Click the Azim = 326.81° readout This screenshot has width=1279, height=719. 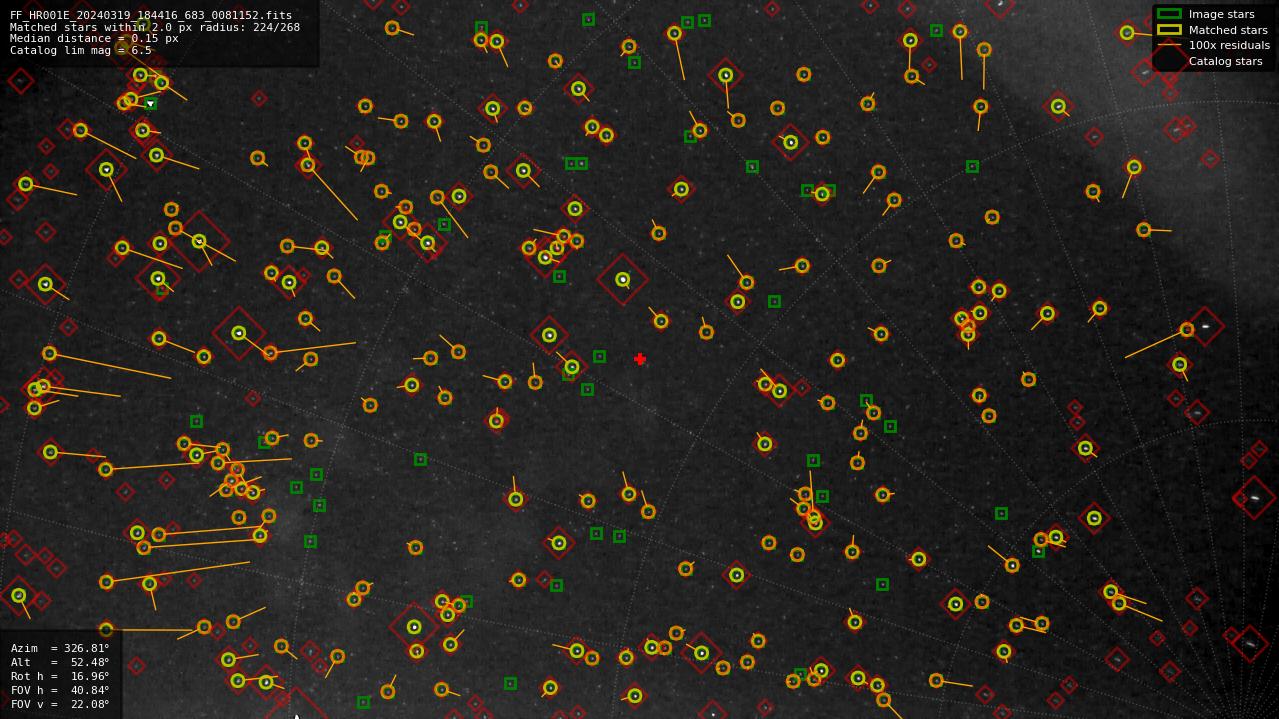tap(60, 648)
